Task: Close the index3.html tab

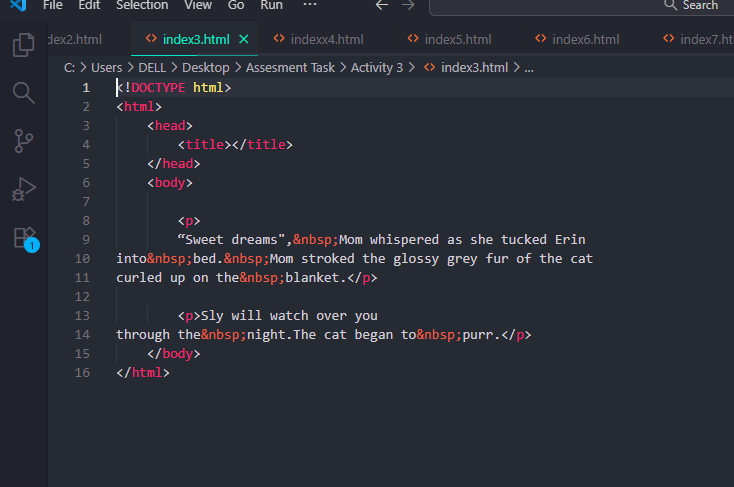Action: (x=244, y=40)
